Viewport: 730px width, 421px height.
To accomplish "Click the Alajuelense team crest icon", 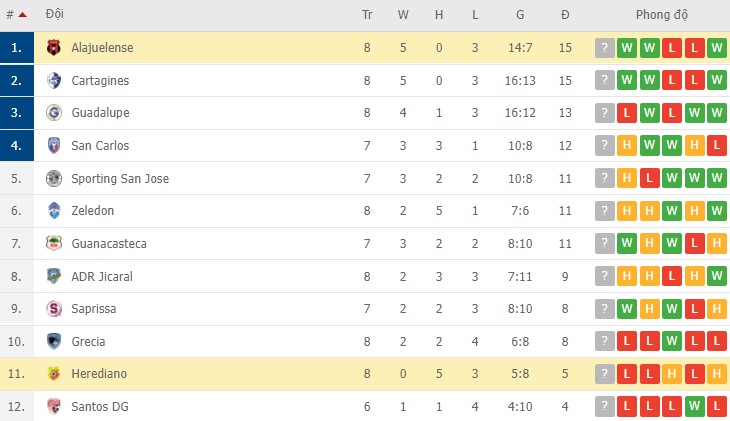I will coord(54,47).
